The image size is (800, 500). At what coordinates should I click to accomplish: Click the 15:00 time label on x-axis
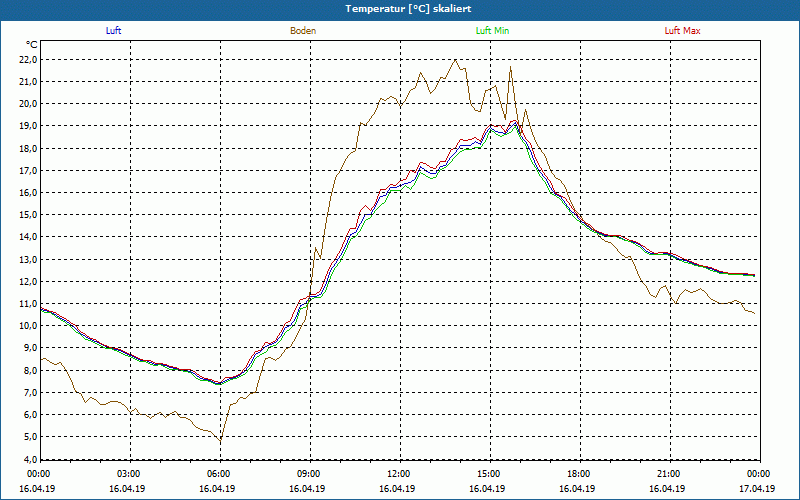[488, 474]
